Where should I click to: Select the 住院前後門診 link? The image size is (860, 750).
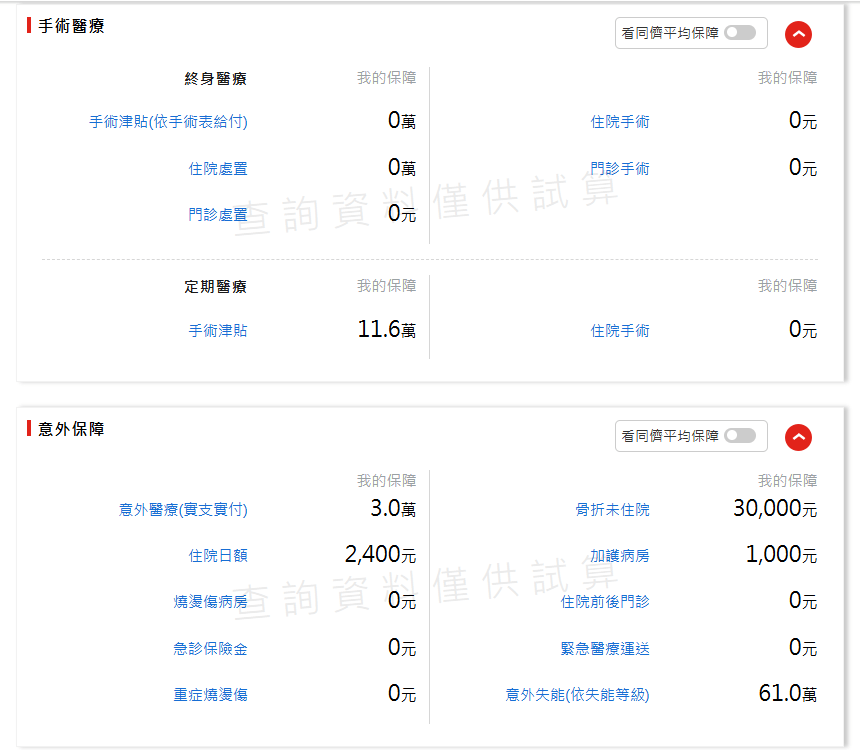[605, 602]
